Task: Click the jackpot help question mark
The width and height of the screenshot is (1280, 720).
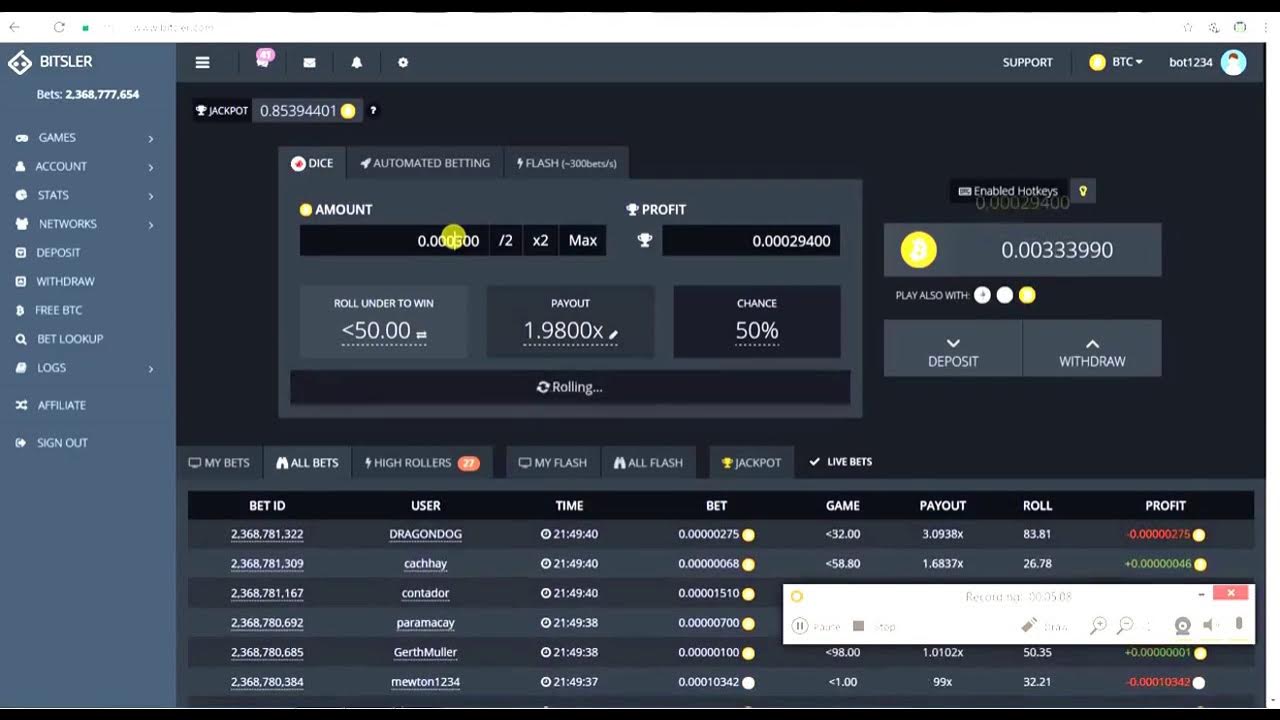Action: coord(373,110)
